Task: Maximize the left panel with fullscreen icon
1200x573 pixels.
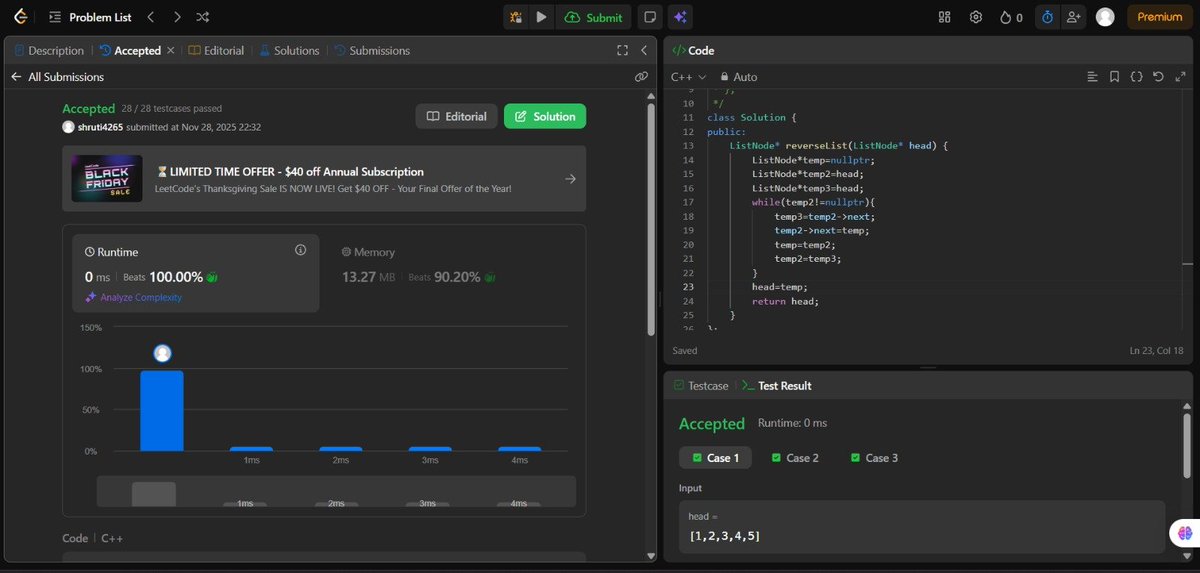Action: [622, 50]
